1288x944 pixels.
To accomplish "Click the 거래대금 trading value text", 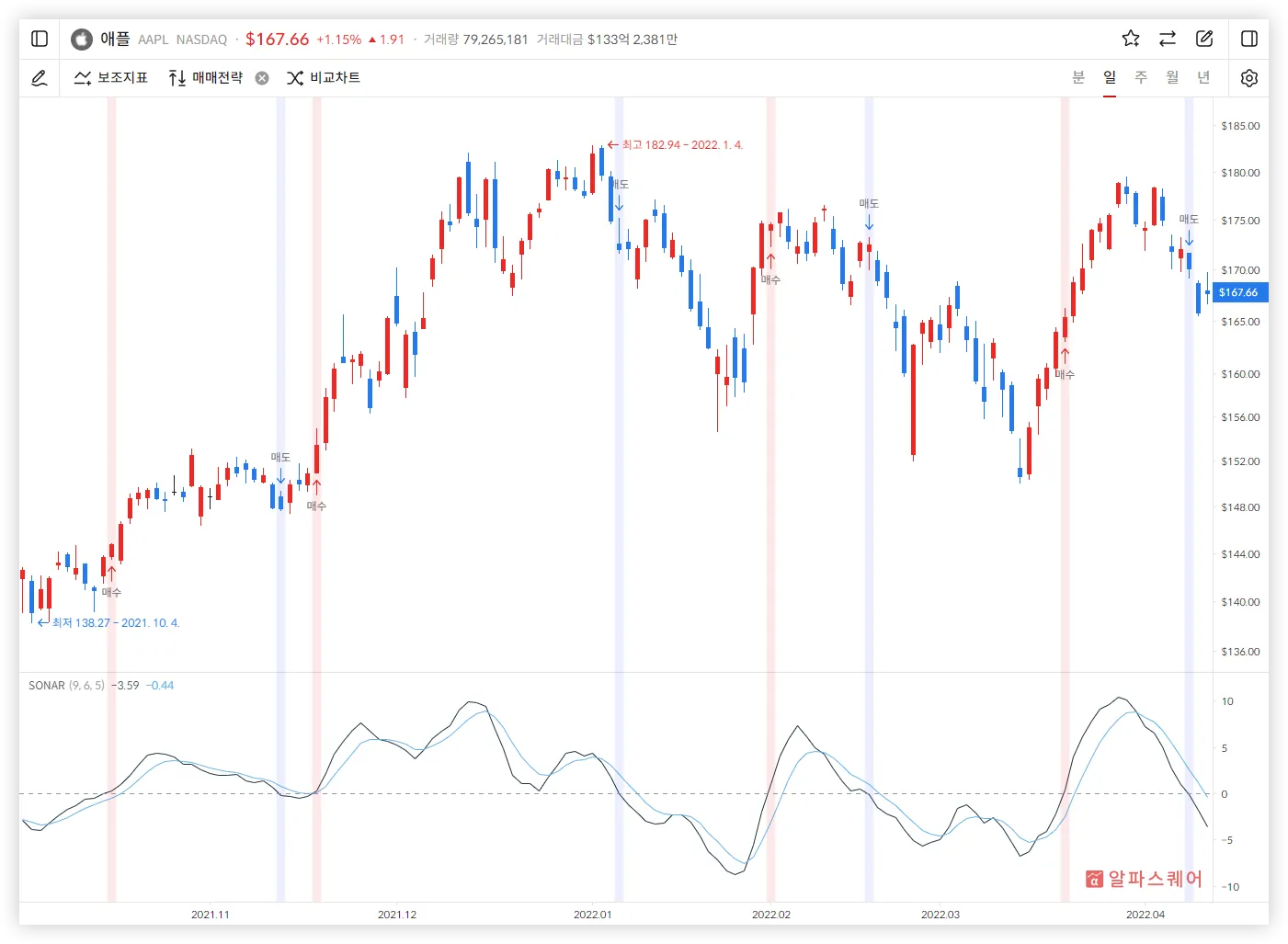I will [607, 40].
